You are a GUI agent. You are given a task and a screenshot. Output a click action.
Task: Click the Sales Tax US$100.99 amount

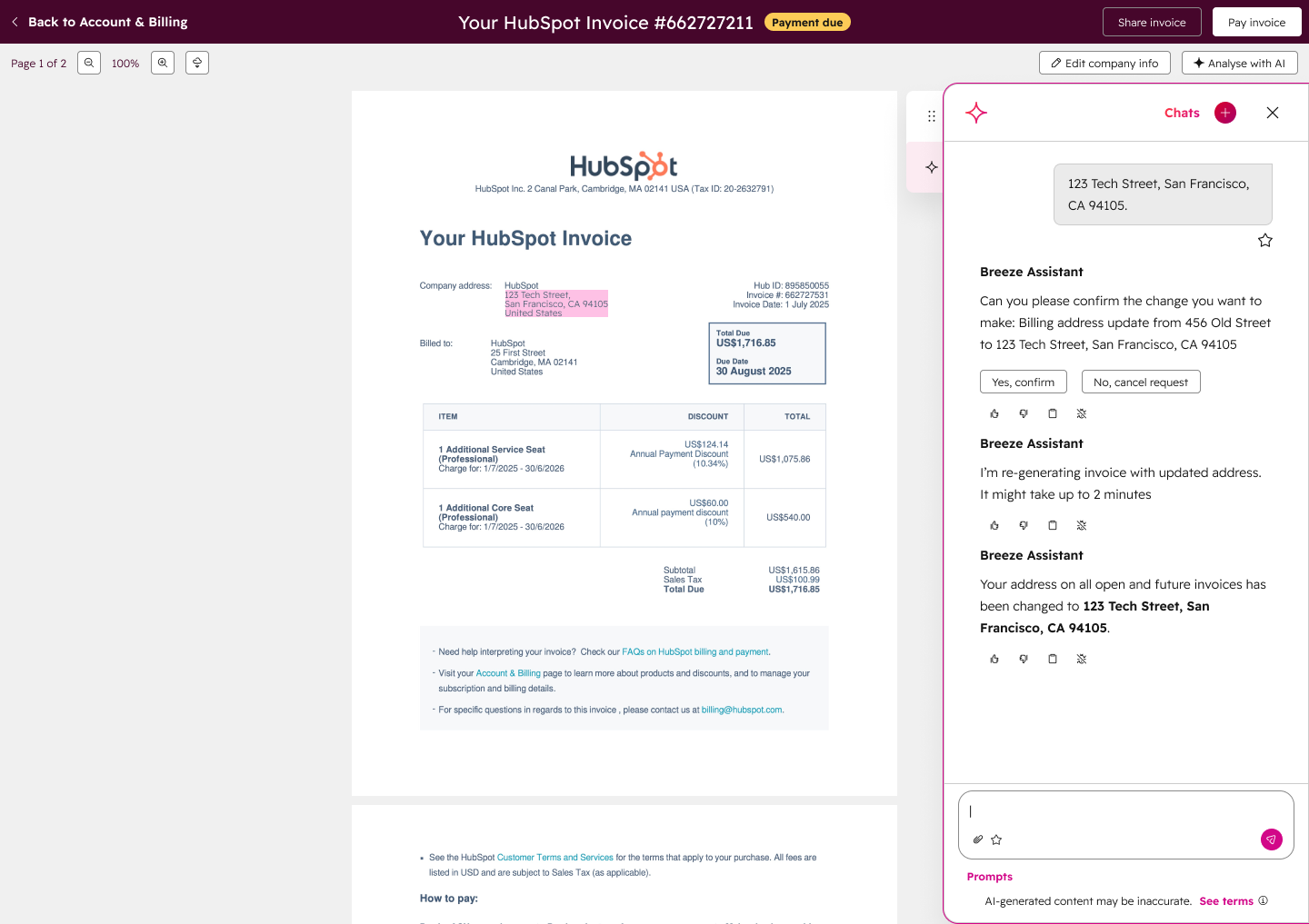(797, 580)
